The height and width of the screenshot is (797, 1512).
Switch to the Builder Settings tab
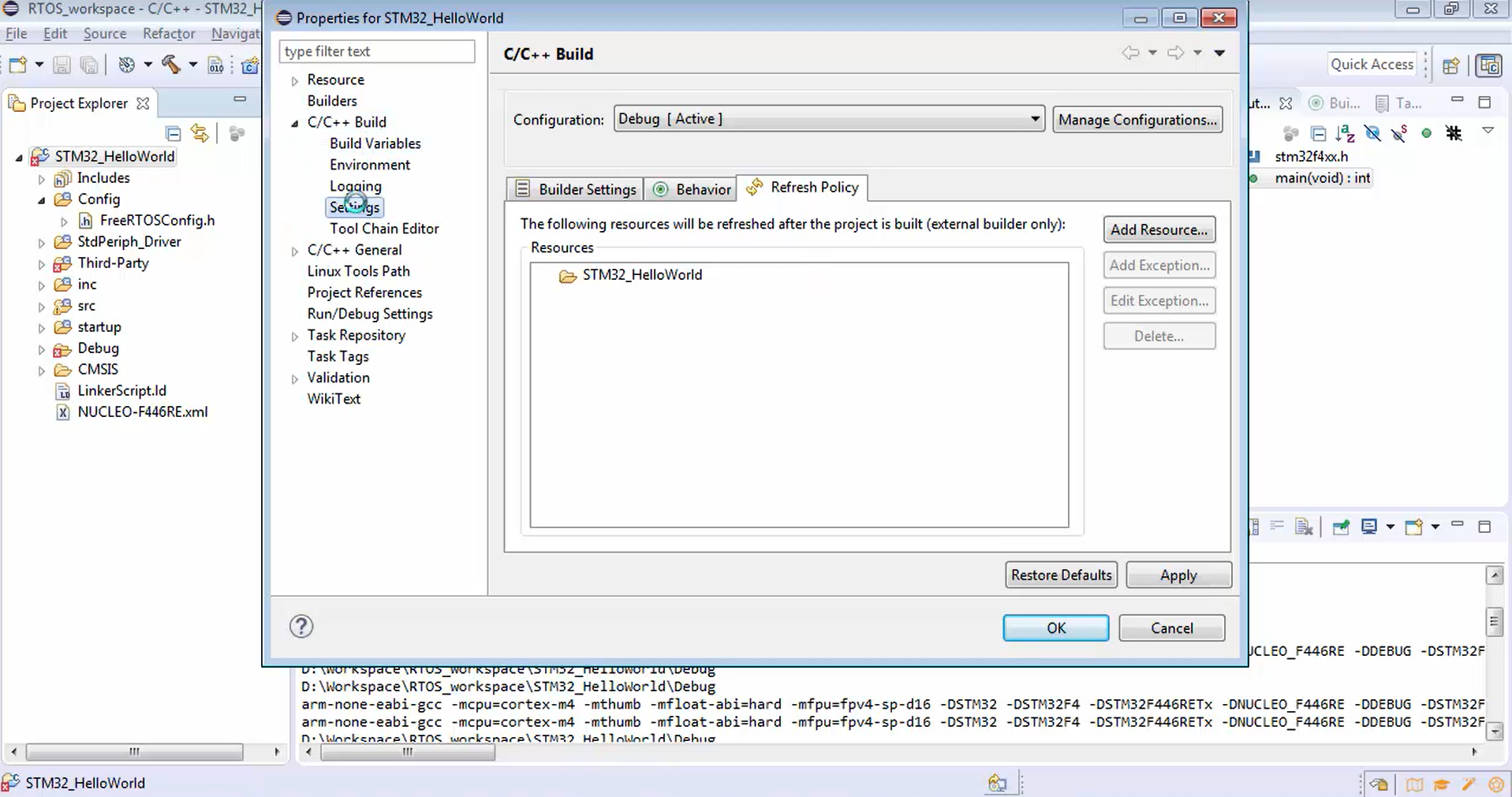575,189
